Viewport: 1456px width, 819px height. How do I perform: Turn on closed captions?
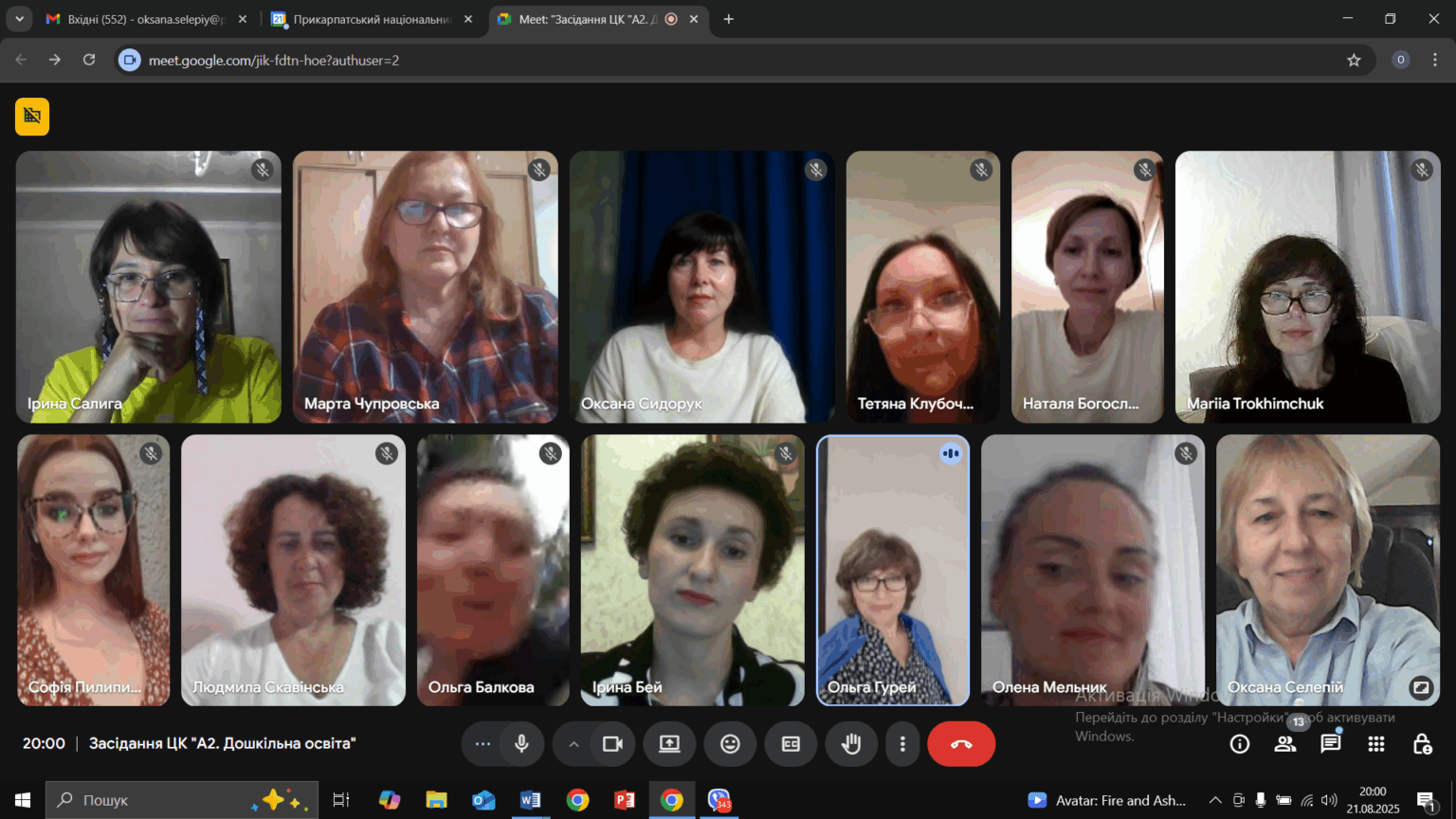[x=791, y=744]
